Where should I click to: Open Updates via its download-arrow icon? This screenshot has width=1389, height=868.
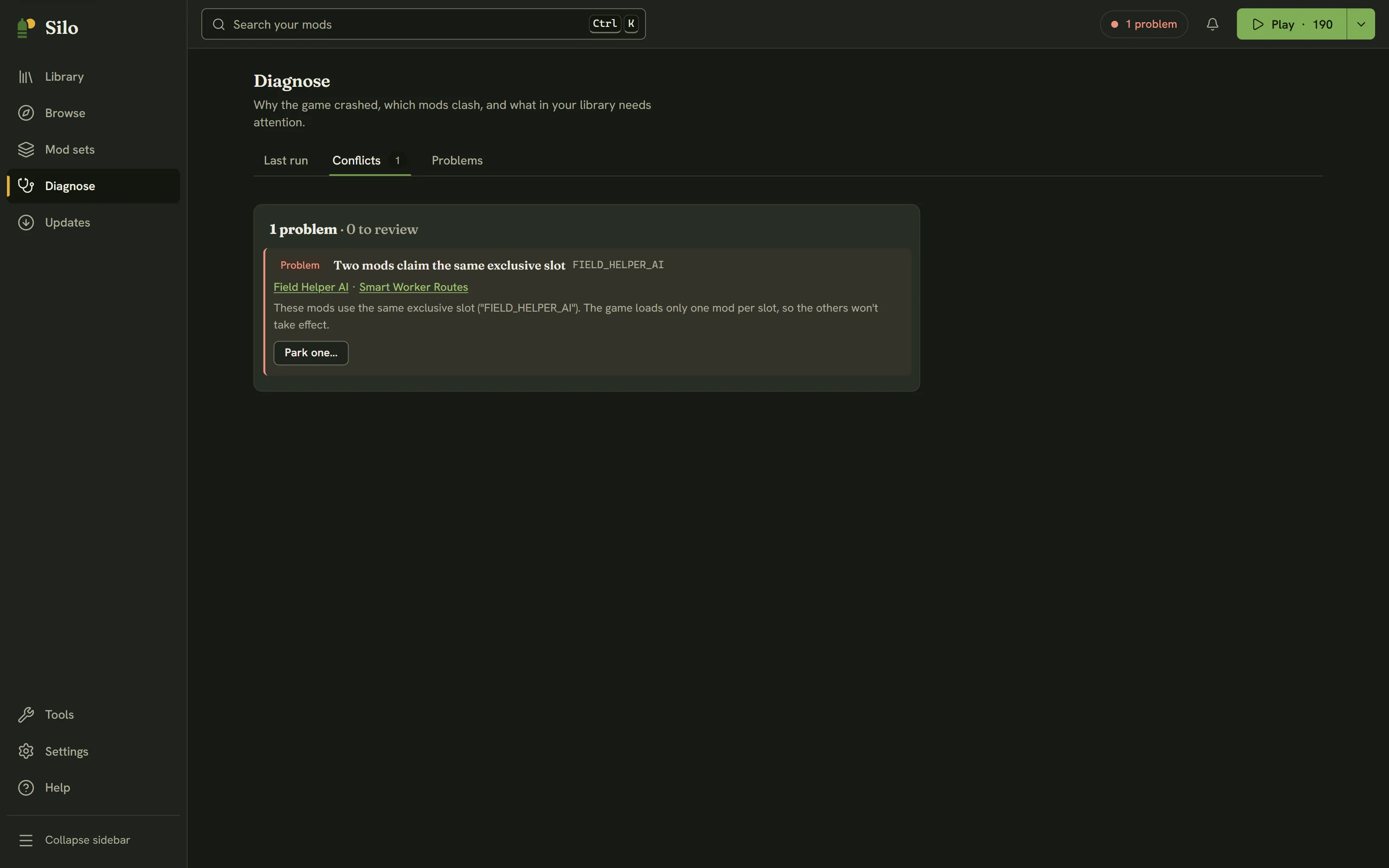(x=26, y=223)
